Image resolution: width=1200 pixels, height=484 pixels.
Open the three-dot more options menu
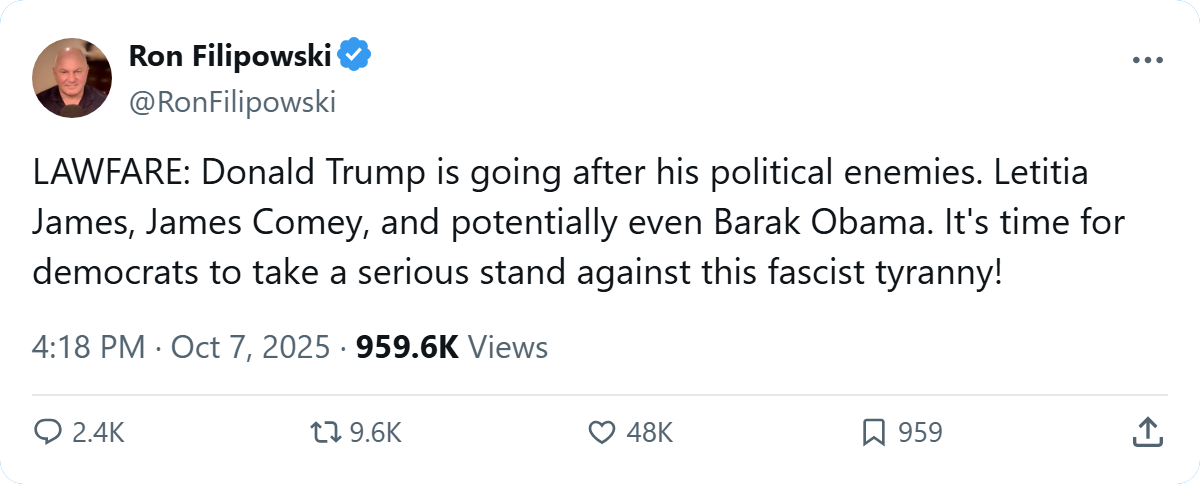[x=1147, y=60]
